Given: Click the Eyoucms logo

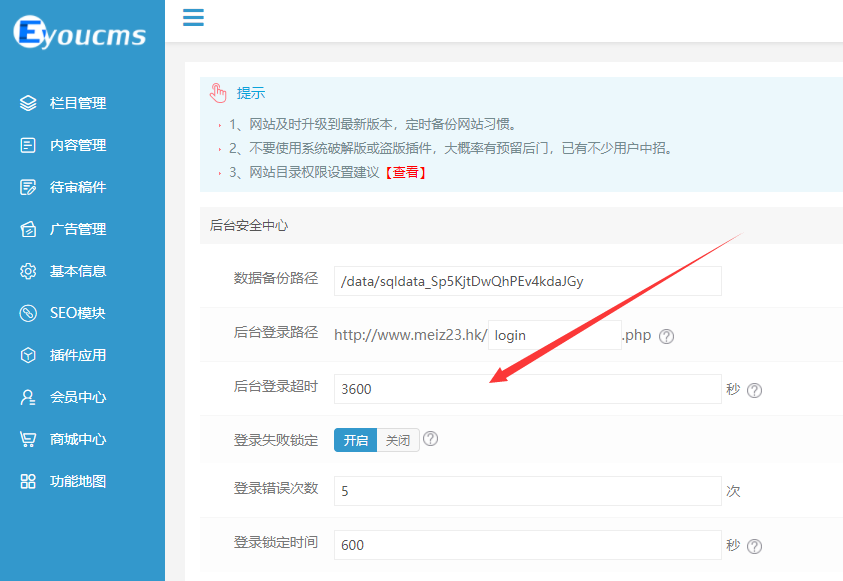Looking at the screenshot, I should point(80,33).
